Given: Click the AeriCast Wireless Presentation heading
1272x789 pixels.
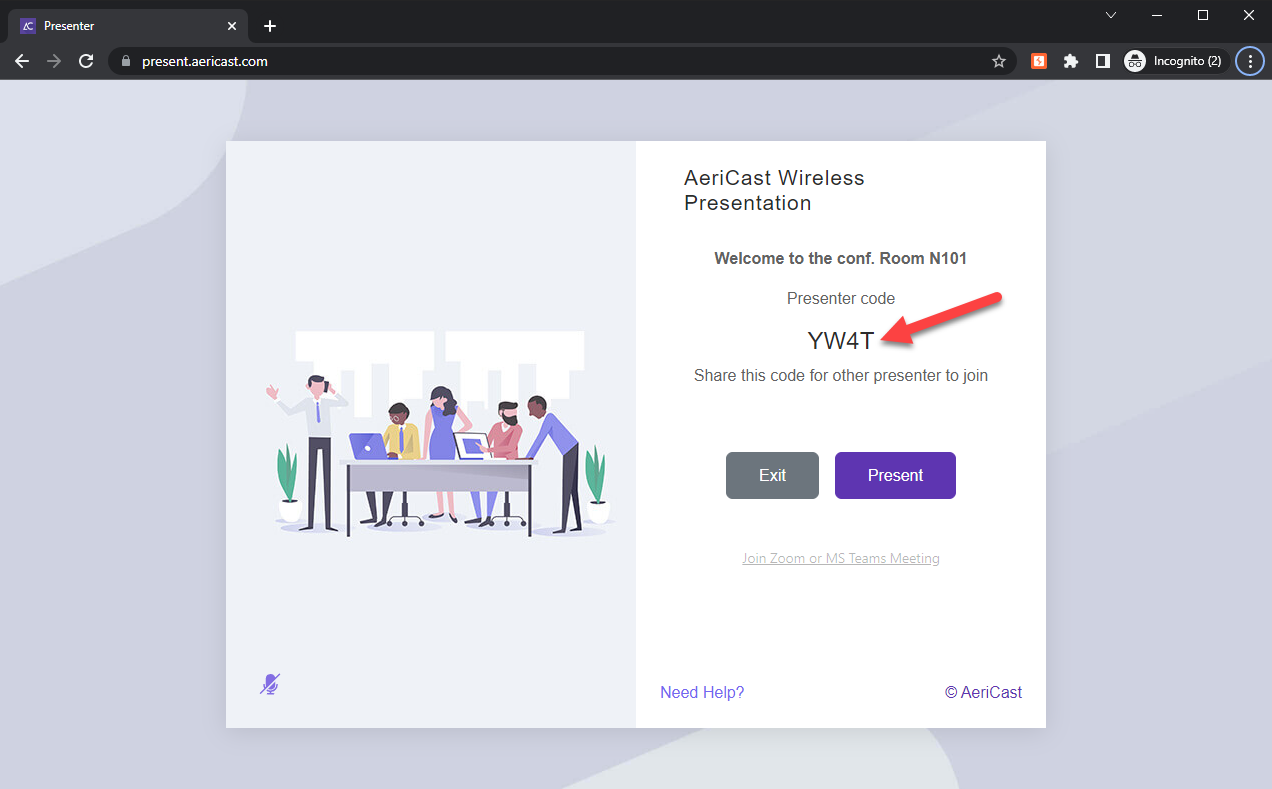Looking at the screenshot, I should point(774,190).
